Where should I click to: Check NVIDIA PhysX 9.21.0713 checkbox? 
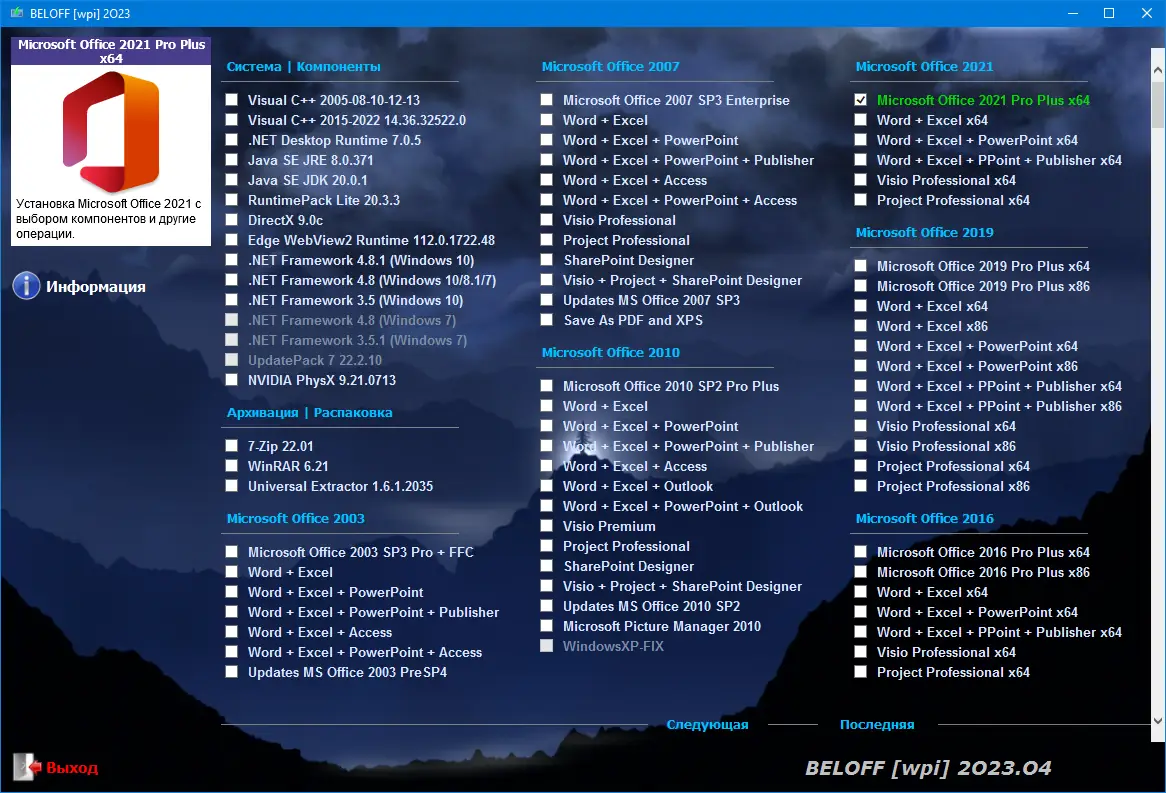pyautogui.click(x=232, y=380)
